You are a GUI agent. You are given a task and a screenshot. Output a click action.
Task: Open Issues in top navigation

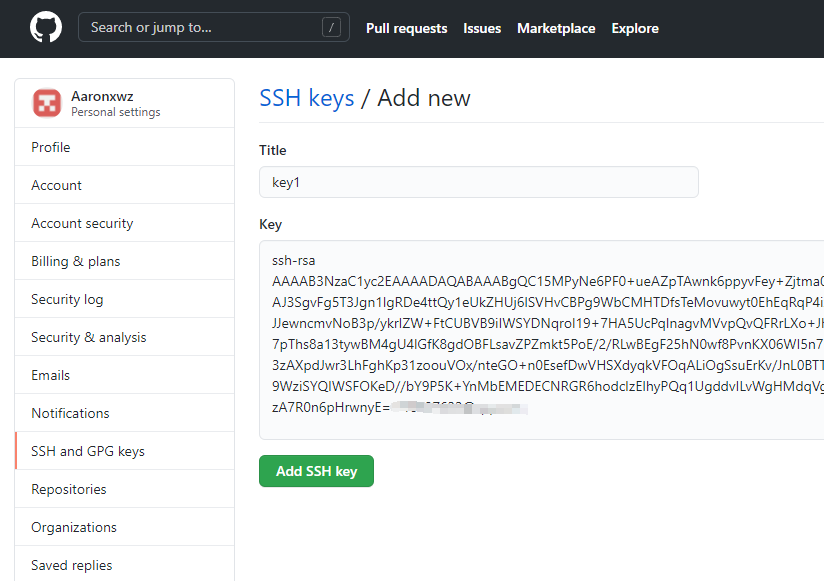pos(482,29)
